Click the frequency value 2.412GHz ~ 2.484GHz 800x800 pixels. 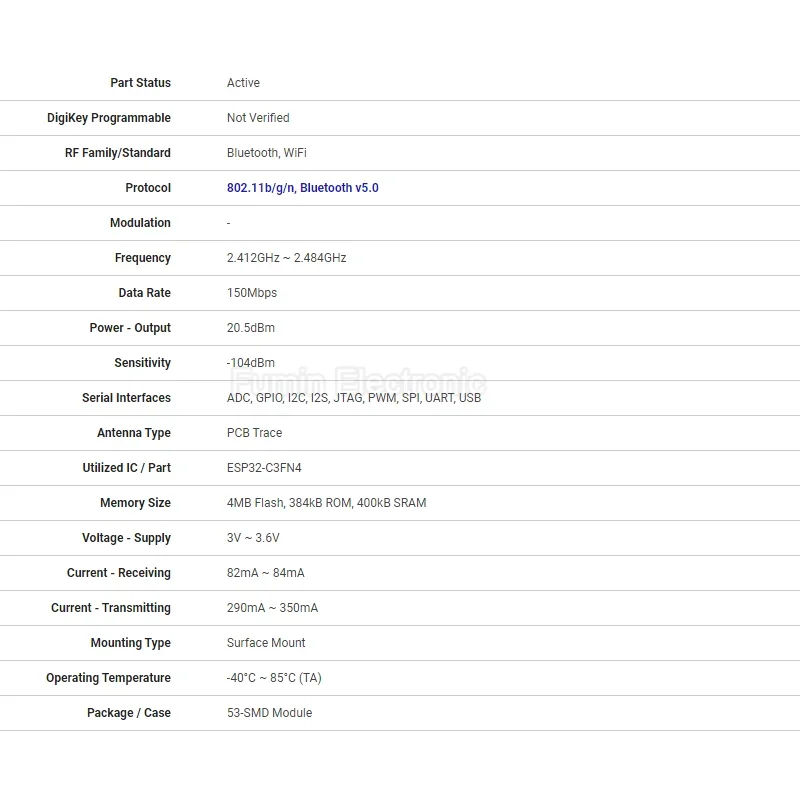tap(286, 258)
